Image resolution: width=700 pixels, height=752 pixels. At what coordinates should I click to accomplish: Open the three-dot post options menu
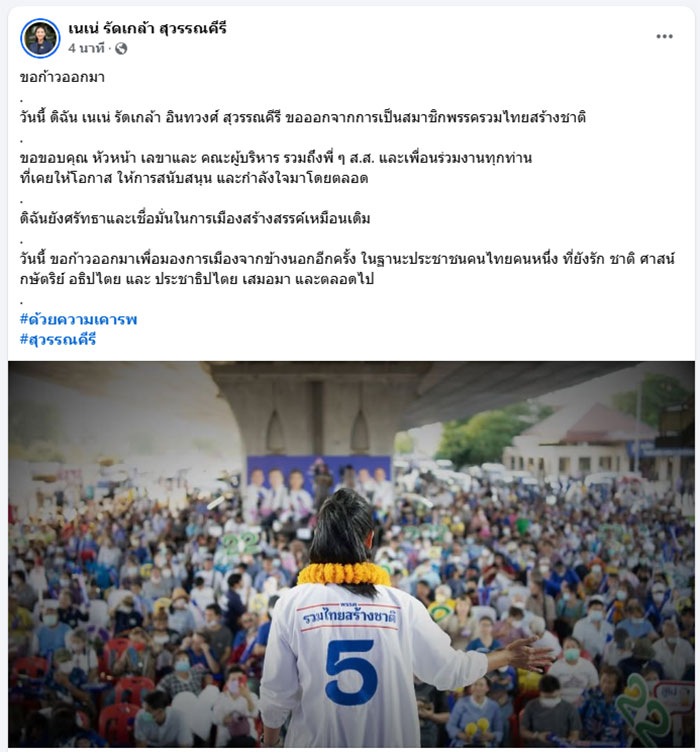tap(664, 36)
